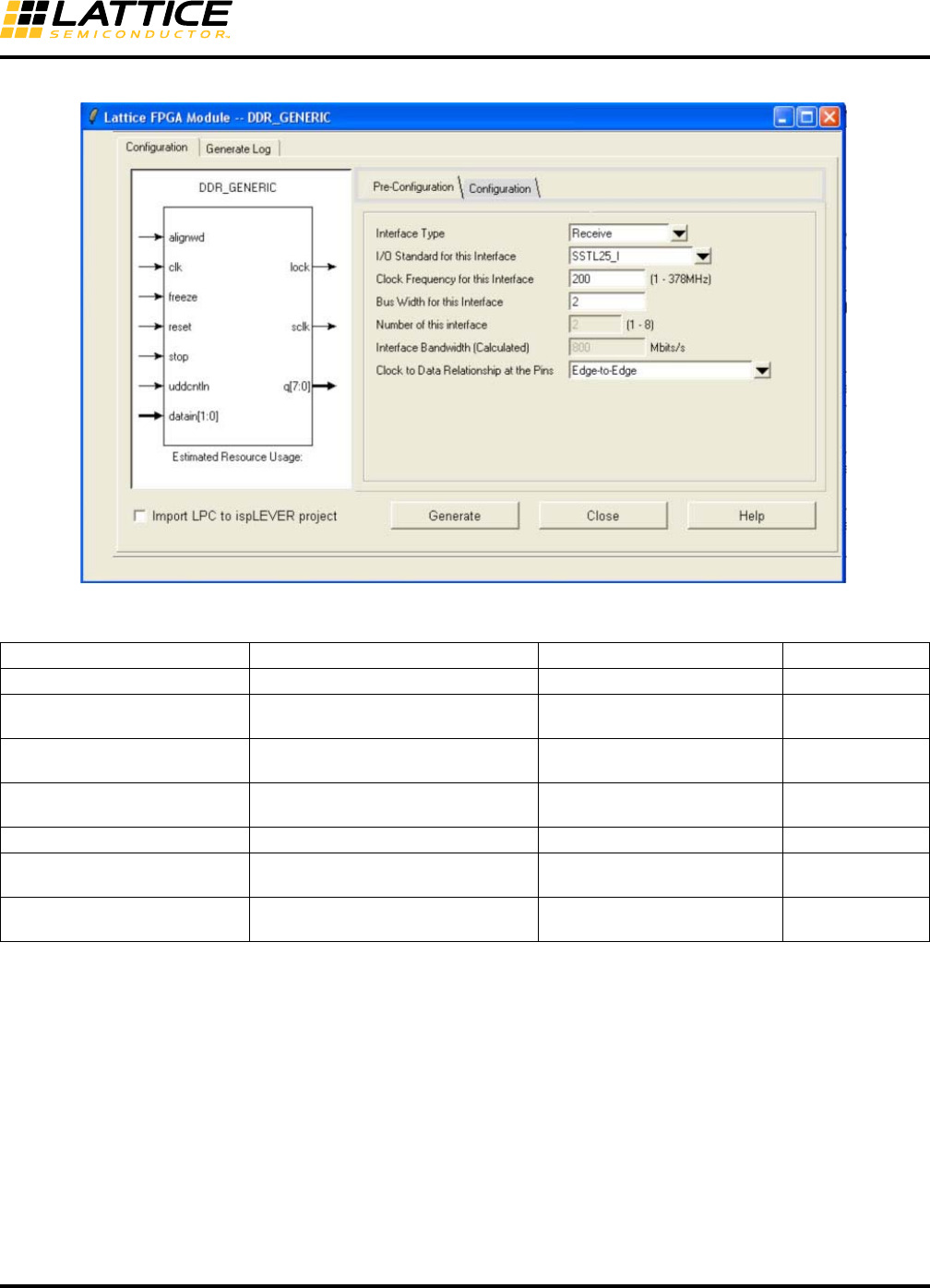Open Help for this module
930x1288 pixels.
[751, 516]
